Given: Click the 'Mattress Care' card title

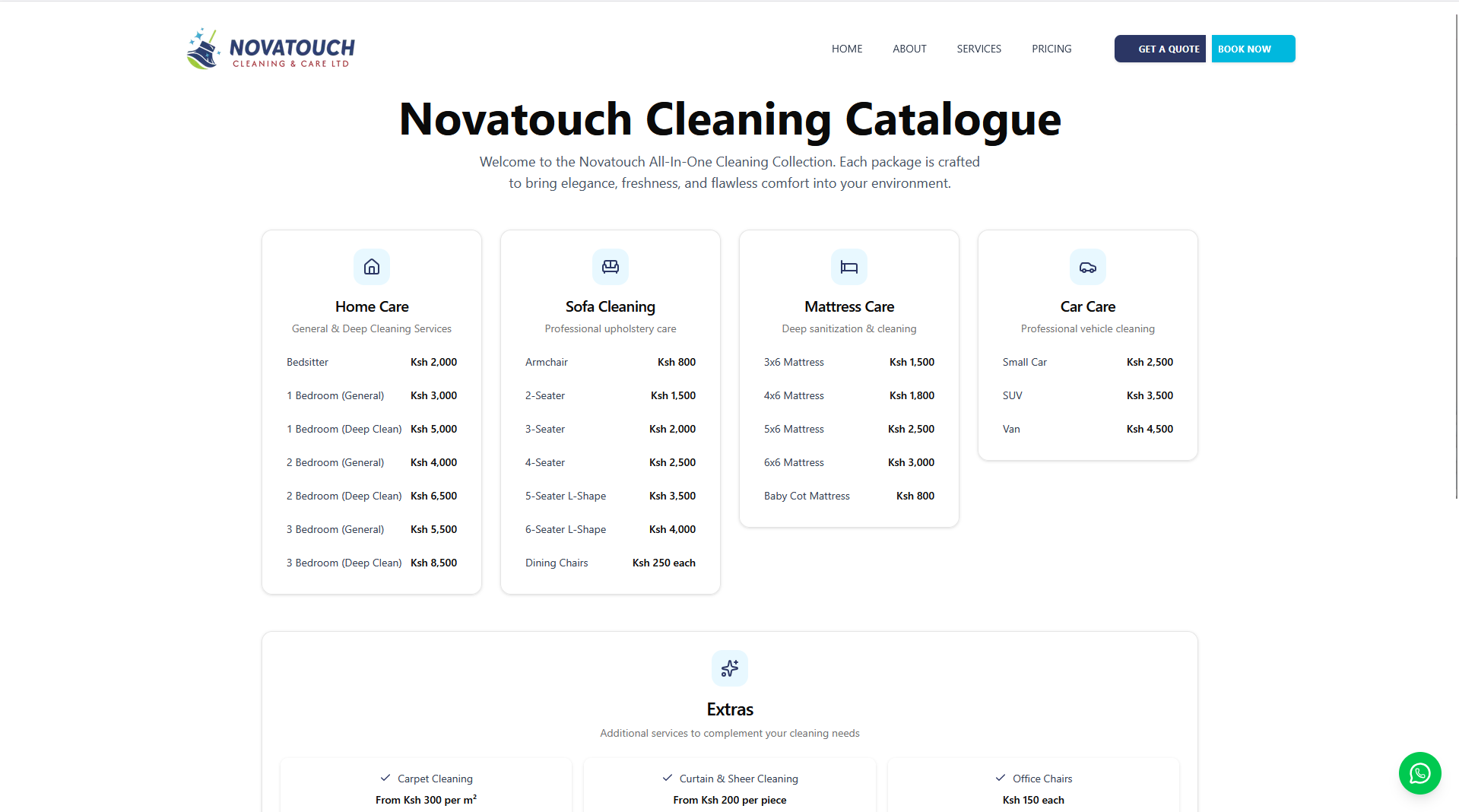Looking at the screenshot, I should tap(849, 306).
